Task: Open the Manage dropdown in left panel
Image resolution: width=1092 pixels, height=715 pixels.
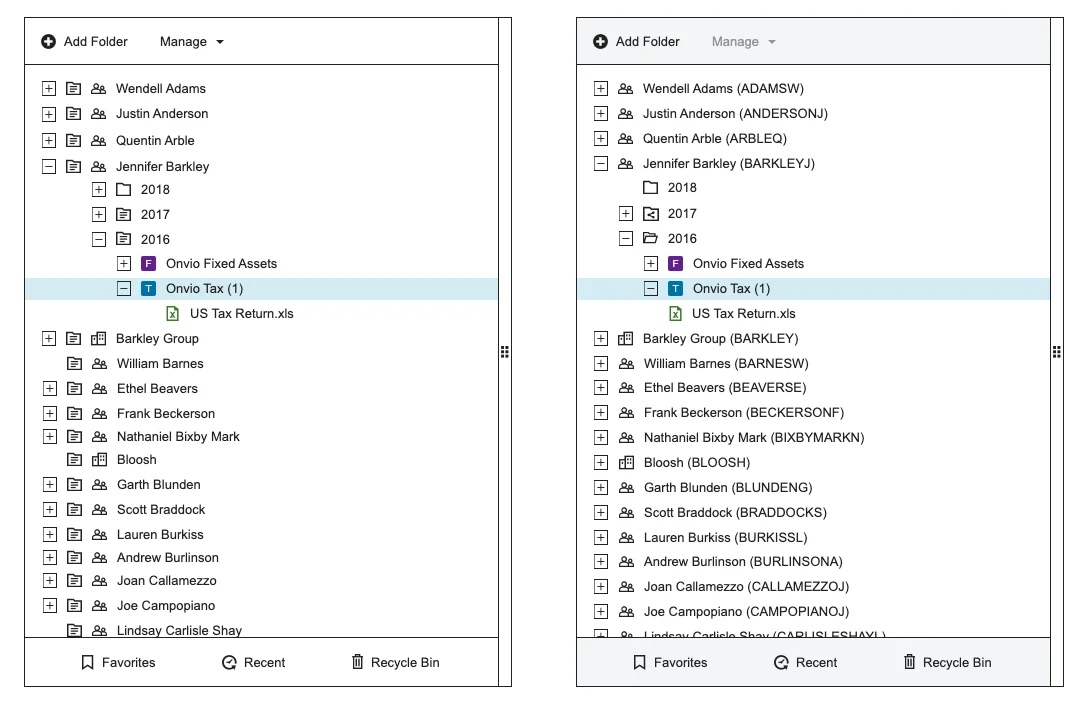Action: pyautogui.click(x=192, y=42)
